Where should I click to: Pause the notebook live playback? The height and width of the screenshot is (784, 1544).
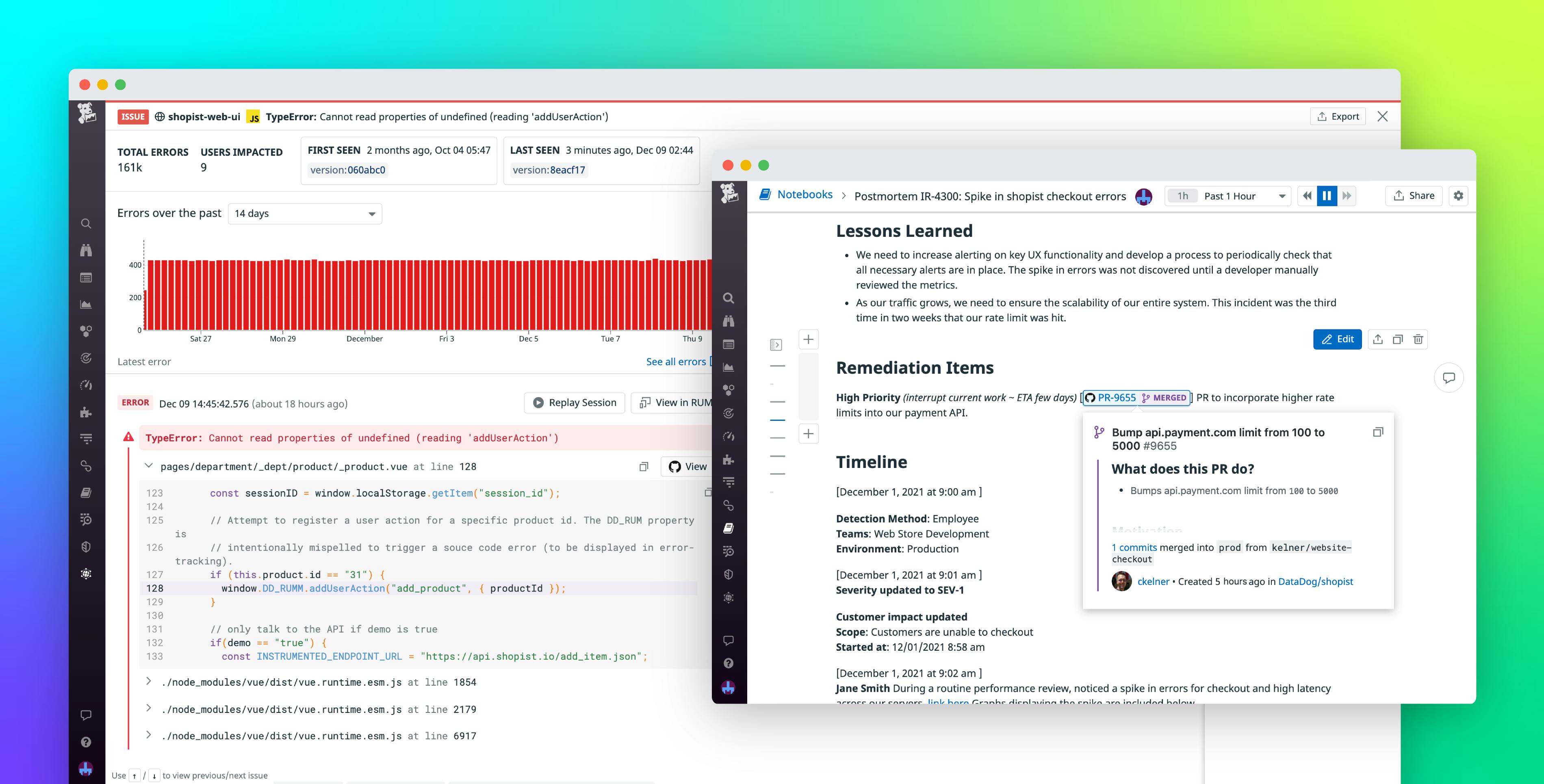click(1327, 195)
